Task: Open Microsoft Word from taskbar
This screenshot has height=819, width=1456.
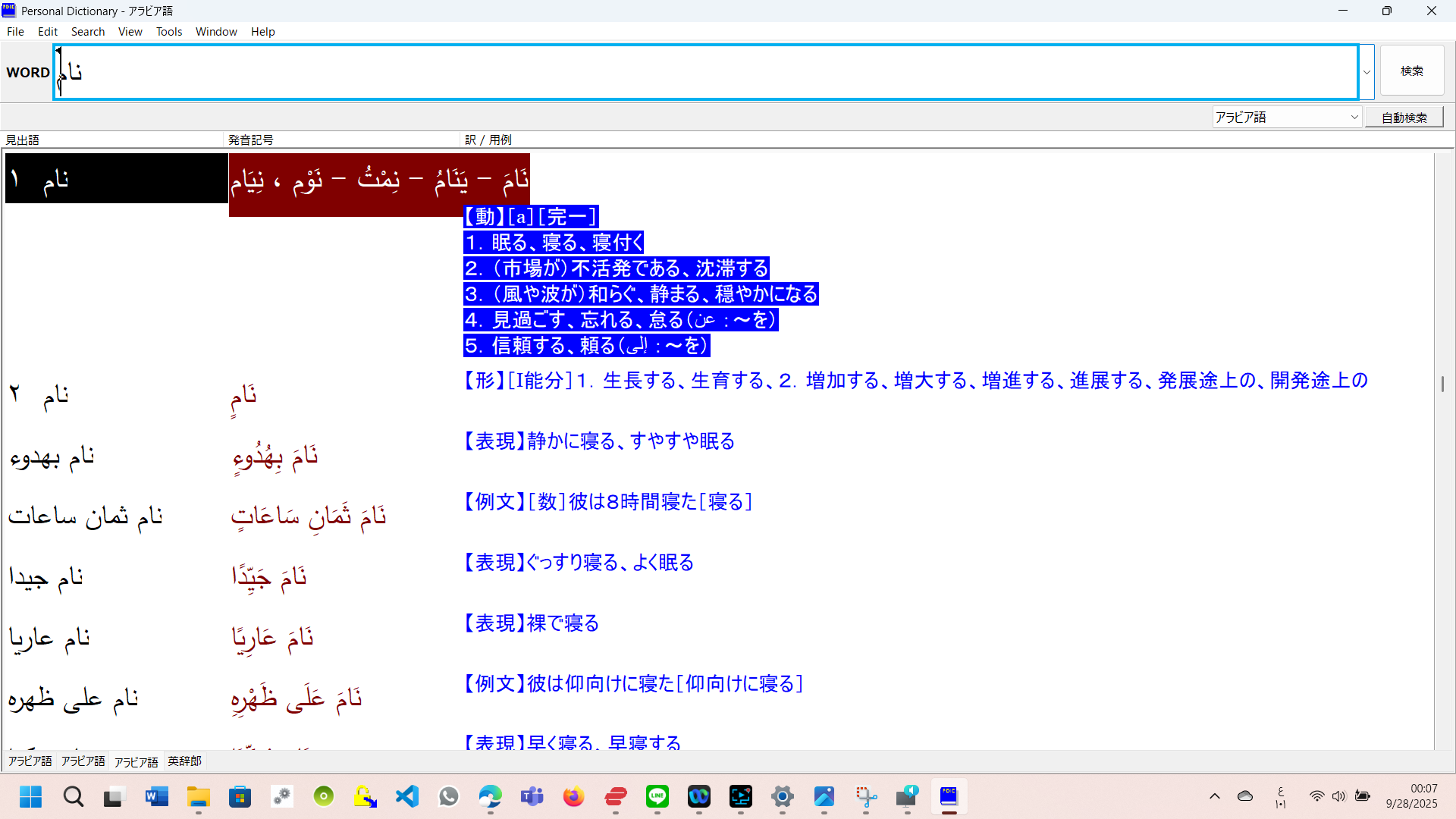Action: tap(156, 797)
